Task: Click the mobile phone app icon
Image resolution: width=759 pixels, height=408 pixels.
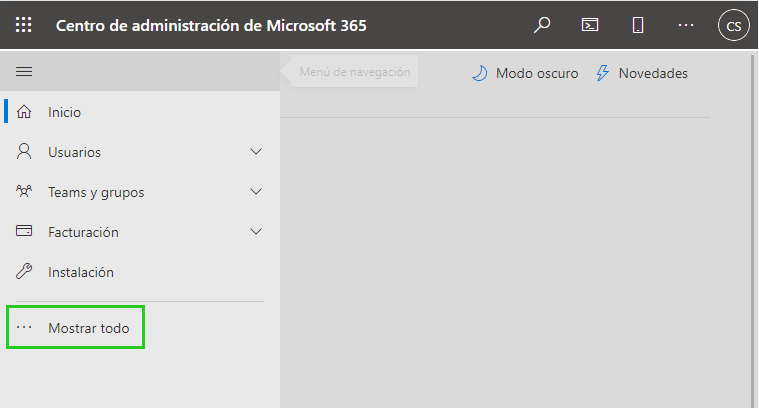Action: coord(638,25)
